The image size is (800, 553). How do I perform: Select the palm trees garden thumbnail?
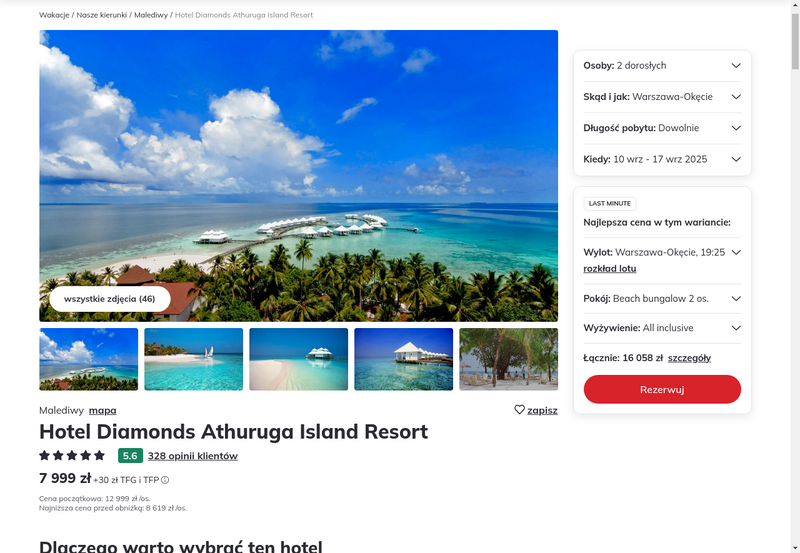(x=509, y=359)
